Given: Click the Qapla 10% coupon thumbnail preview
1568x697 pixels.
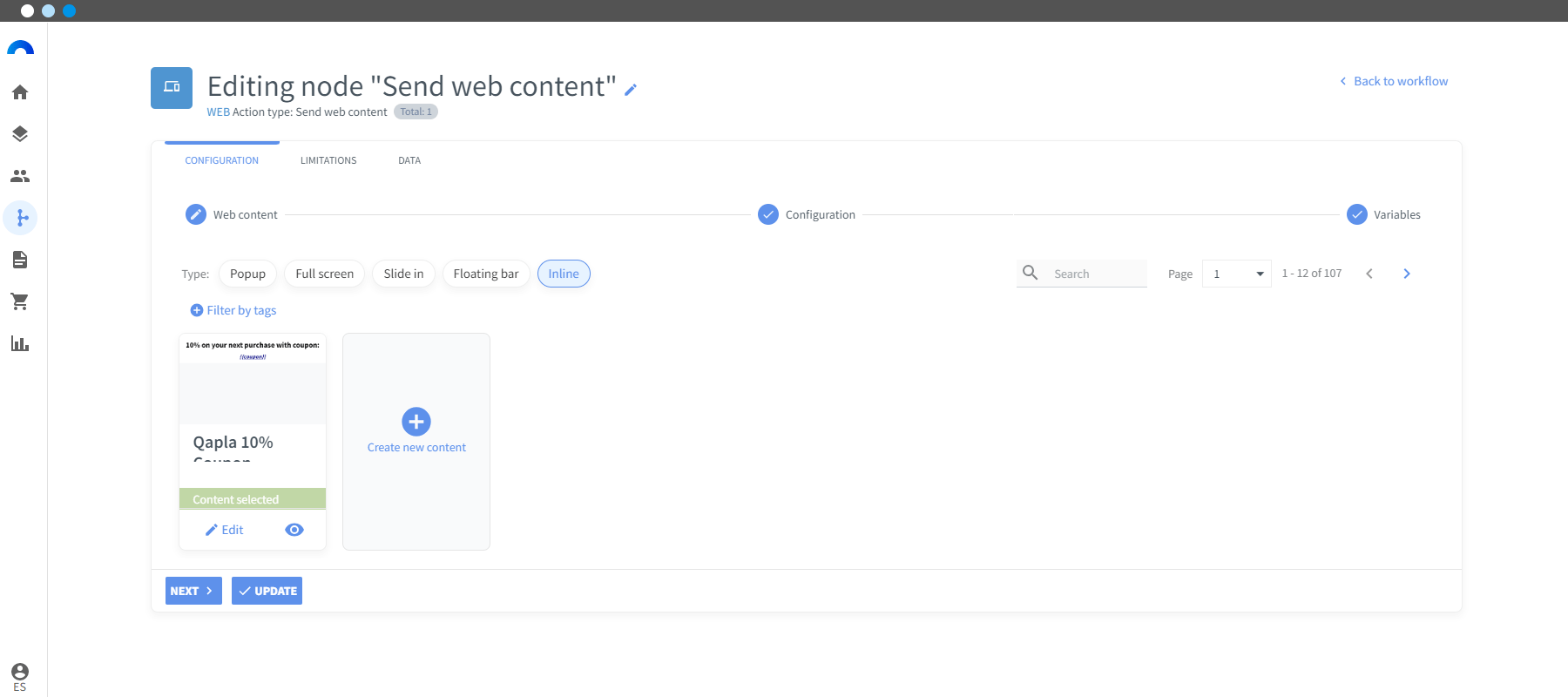Looking at the screenshot, I should coord(253,379).
